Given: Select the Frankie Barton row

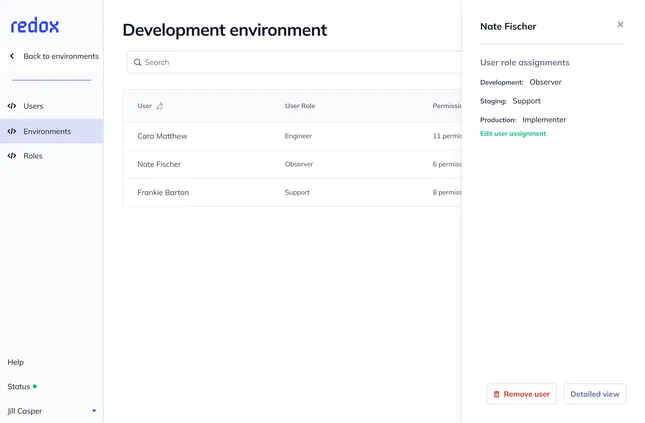Looking at the screenshot, I should [x=292, y=193].
